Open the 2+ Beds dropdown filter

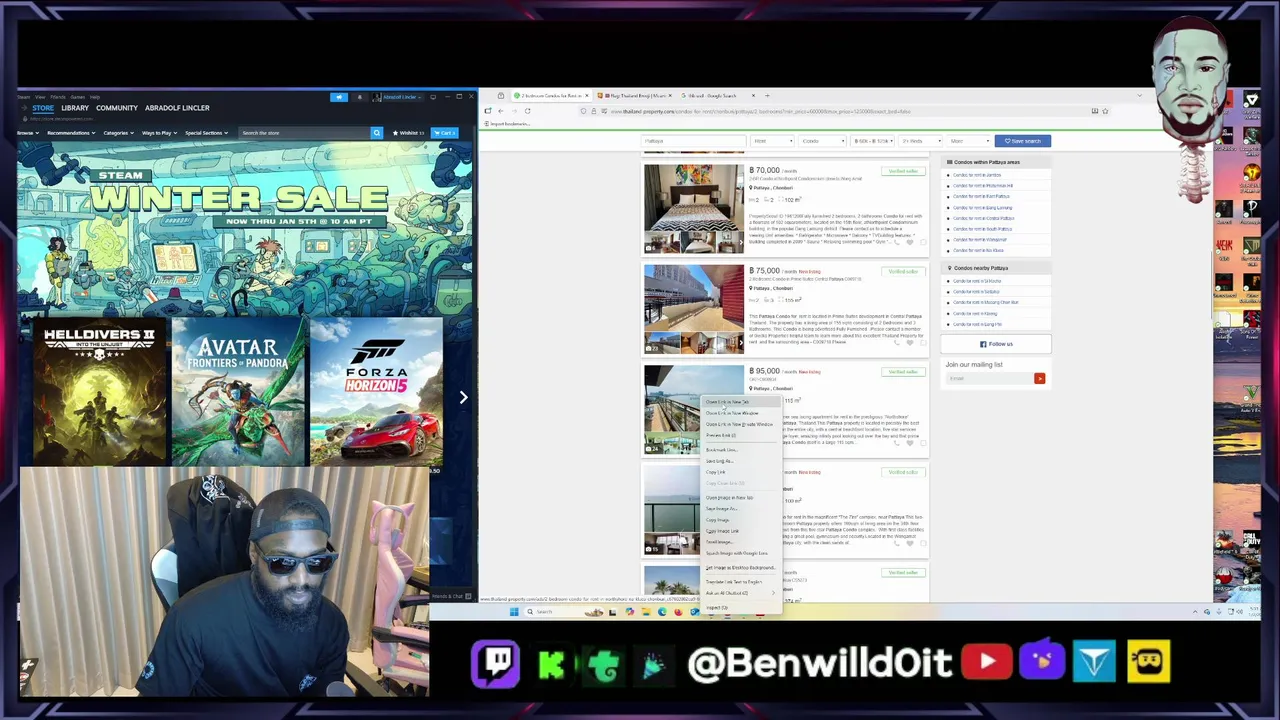(920, 141)
